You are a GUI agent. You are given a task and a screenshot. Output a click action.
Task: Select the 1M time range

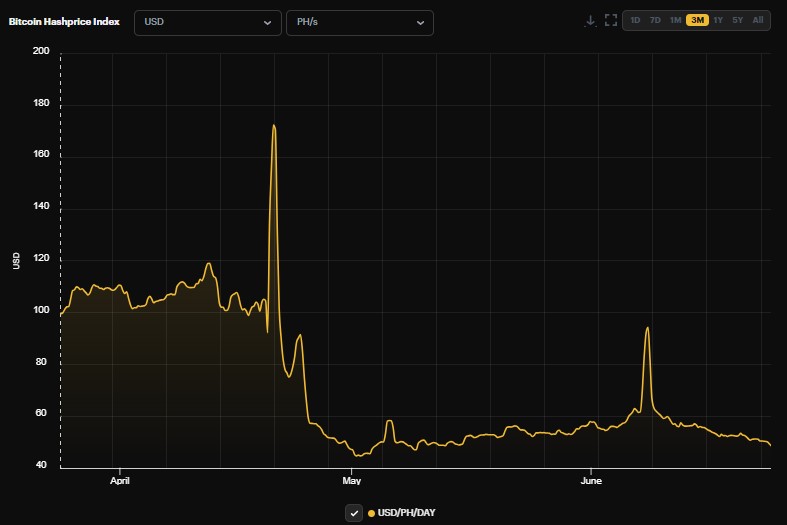[676, 21]
